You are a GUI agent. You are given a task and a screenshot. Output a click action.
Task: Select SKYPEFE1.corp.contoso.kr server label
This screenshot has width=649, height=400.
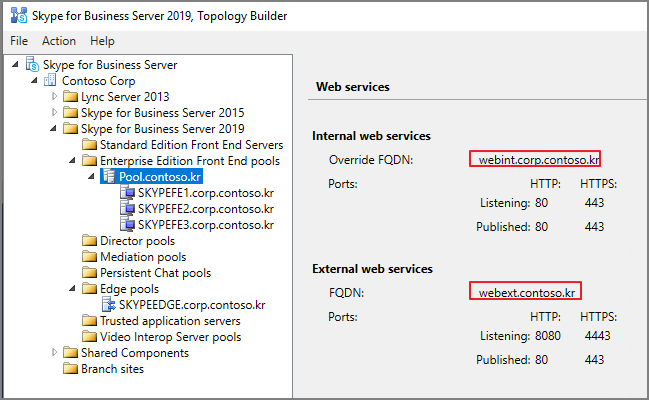[x=206, y=193]
